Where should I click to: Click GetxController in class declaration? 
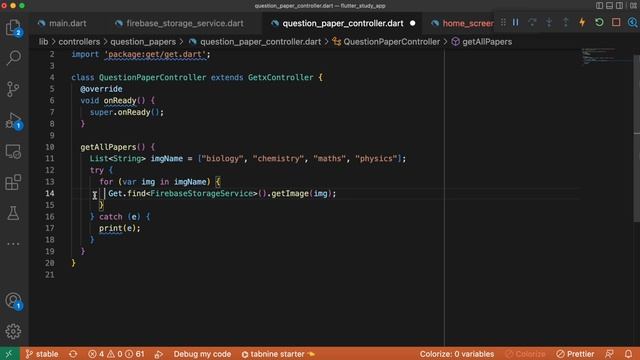tap(280, 78)
